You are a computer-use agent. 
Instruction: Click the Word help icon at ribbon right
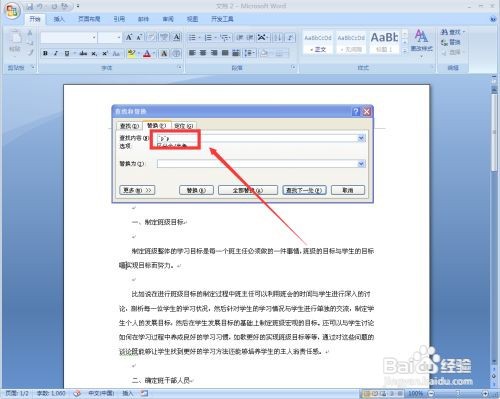(x=493, y=19)
